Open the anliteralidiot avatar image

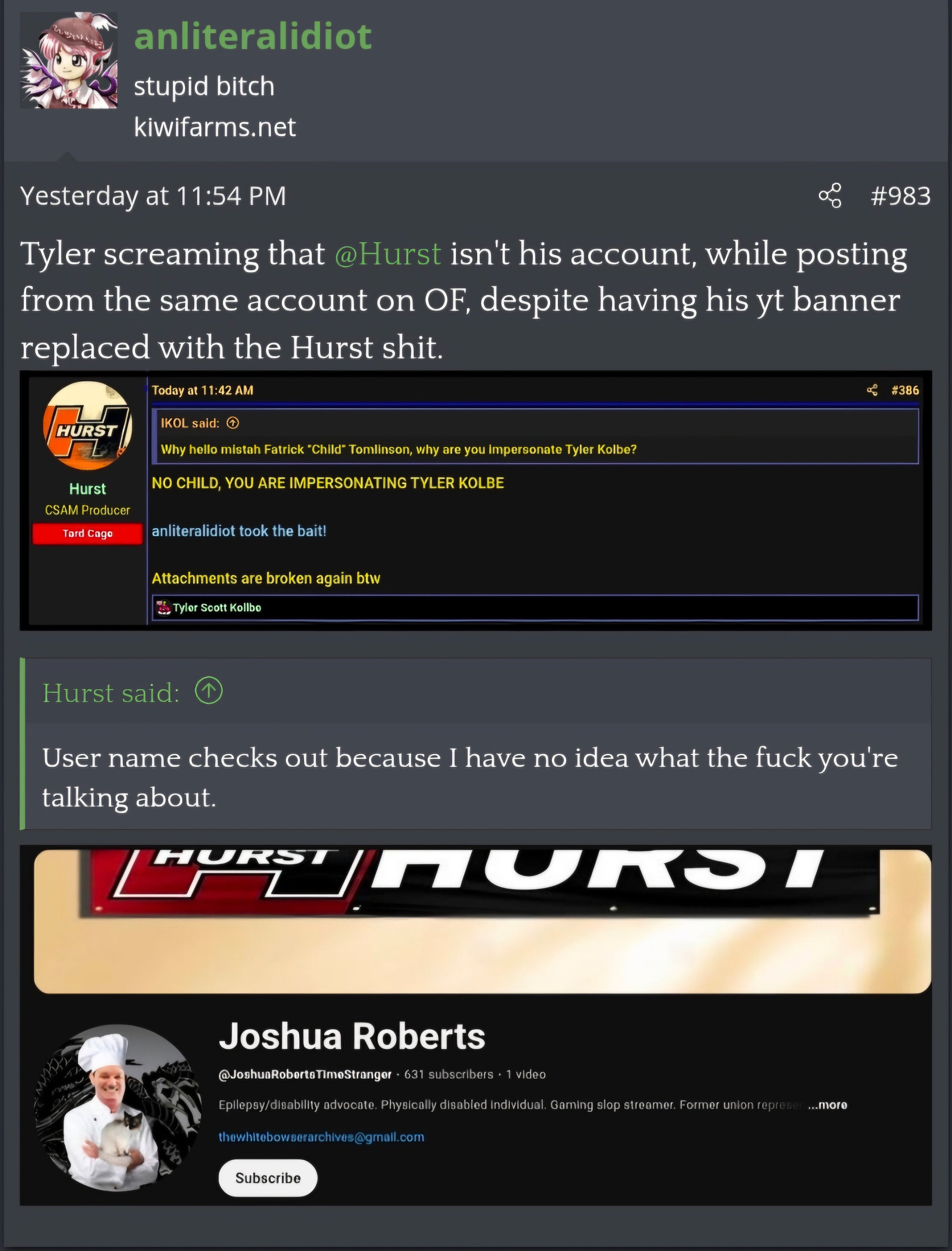click(69, 60)
